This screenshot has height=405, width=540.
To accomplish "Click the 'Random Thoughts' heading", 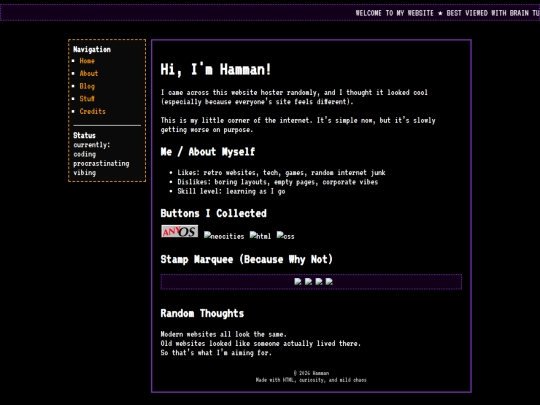I will 202,313.
